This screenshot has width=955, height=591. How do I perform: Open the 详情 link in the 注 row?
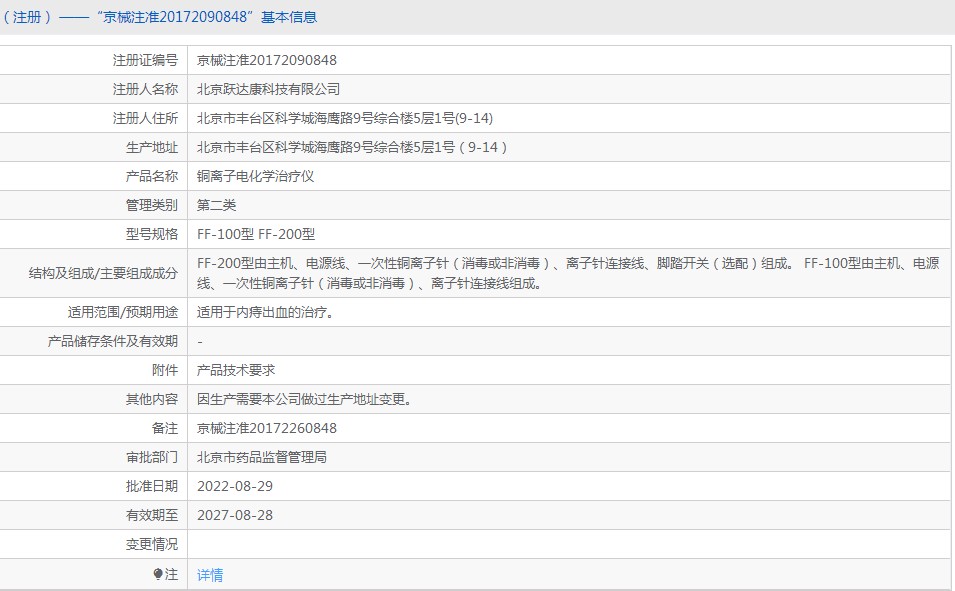pos(210,575)
